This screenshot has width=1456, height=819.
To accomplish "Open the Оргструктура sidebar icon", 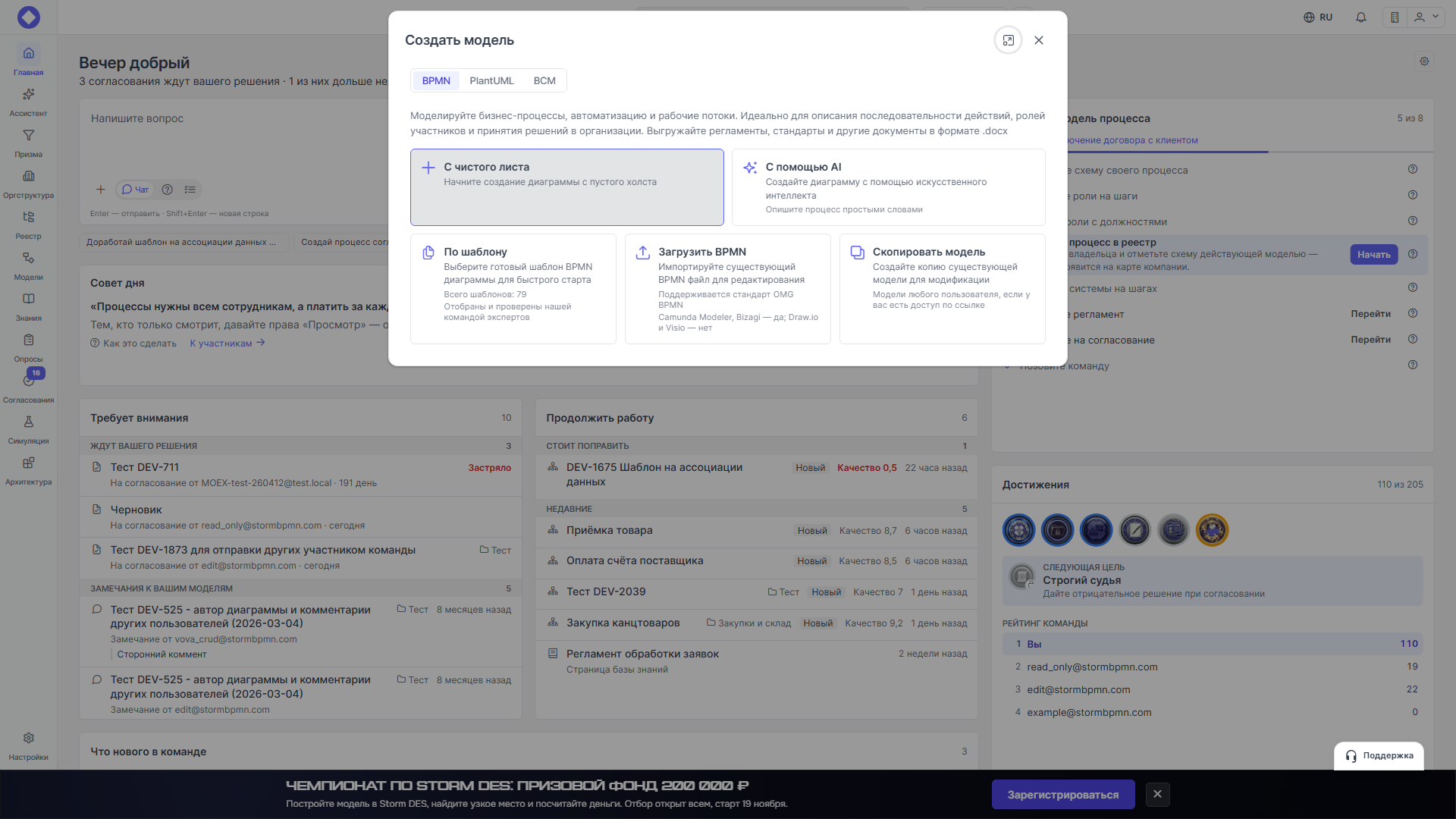I will click(x=28, y=176).
